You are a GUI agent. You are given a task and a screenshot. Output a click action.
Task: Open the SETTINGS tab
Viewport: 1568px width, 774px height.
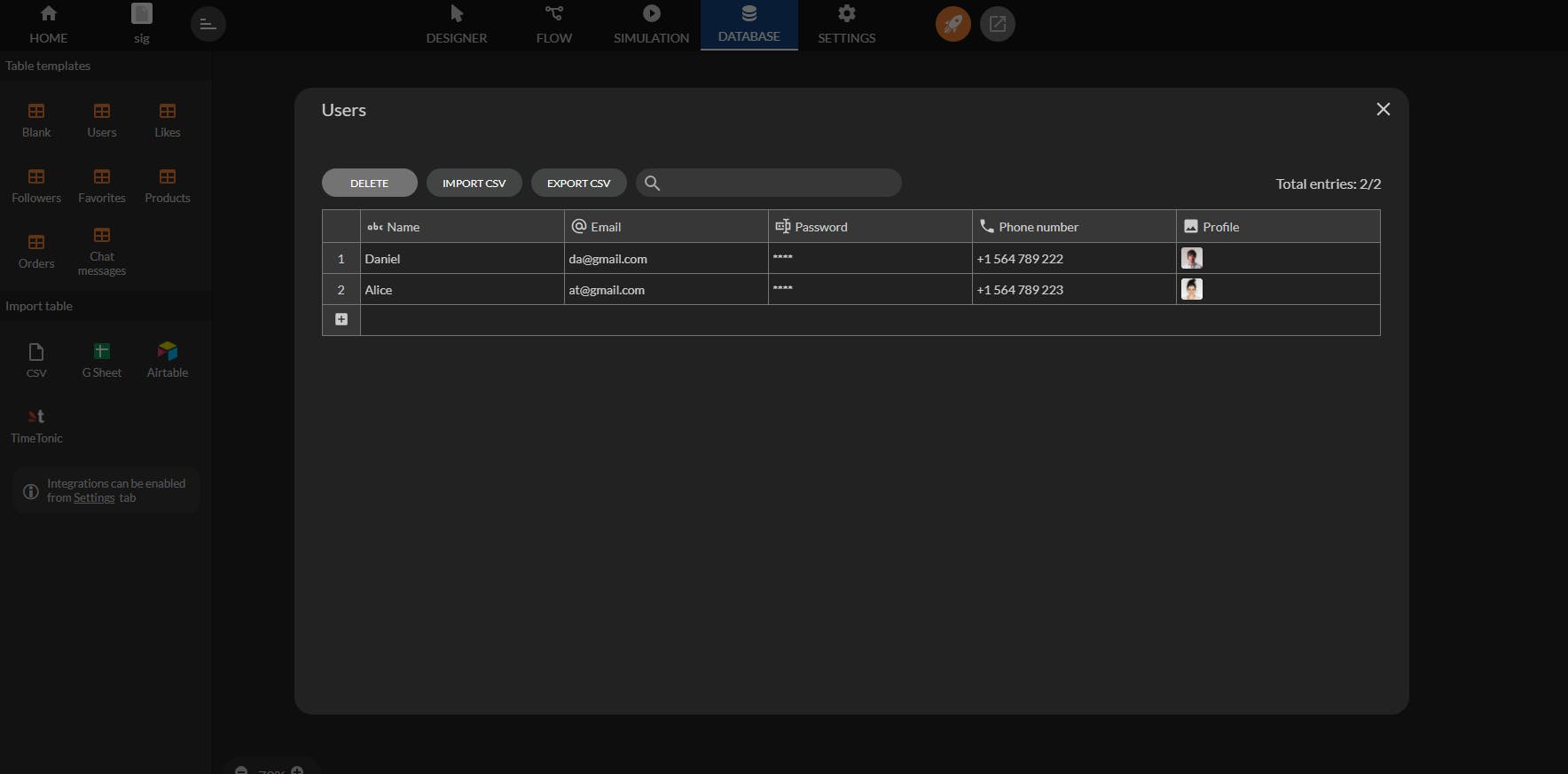pyautogui.click(x=847, y=25)
